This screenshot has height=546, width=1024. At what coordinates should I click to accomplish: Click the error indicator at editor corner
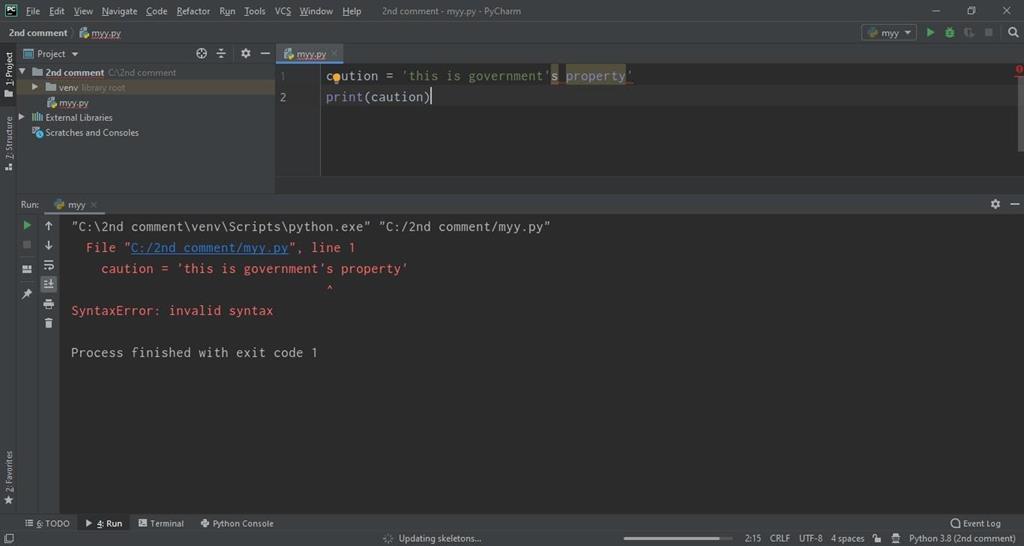1019,69
